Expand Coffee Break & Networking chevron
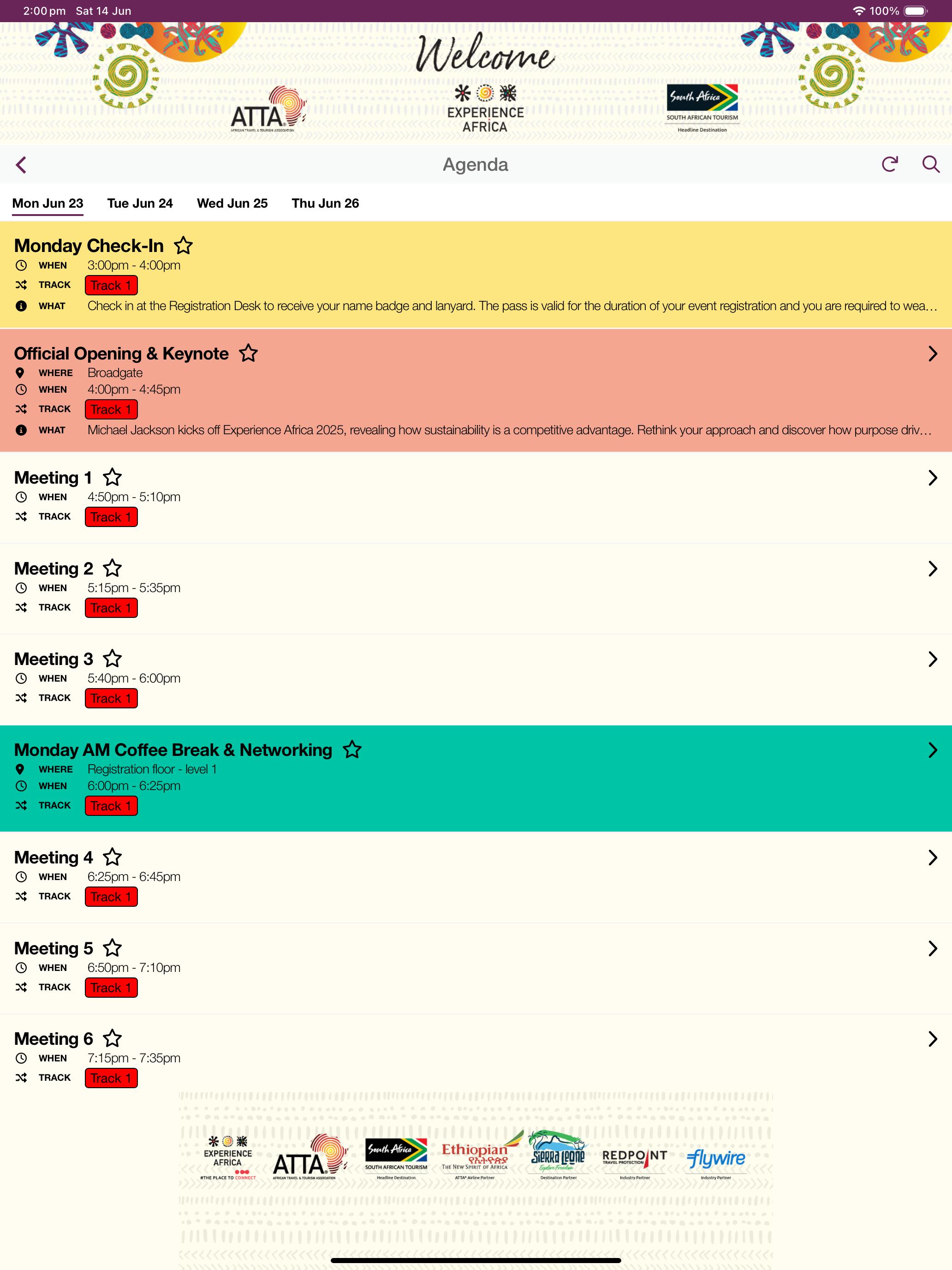 [933, 750]
